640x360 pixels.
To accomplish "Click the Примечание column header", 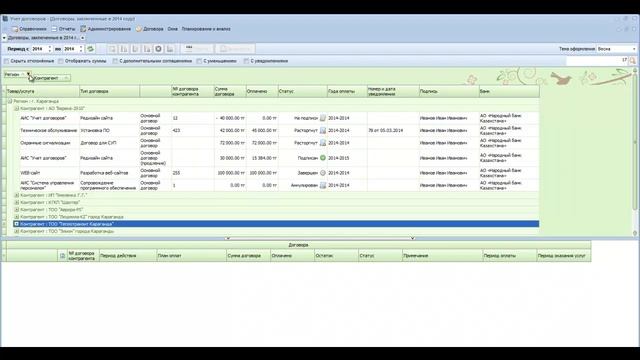I will click(442, 256).
